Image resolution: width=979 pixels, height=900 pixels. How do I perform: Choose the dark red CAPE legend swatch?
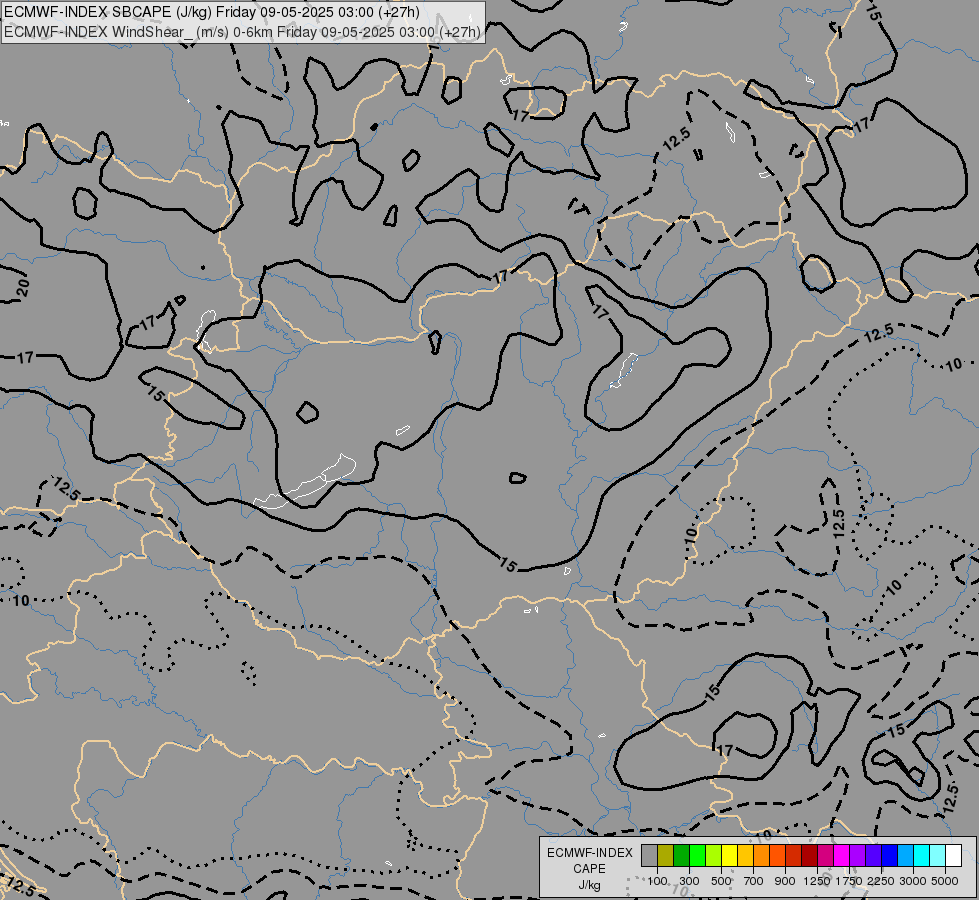click(x=810, y=855)
